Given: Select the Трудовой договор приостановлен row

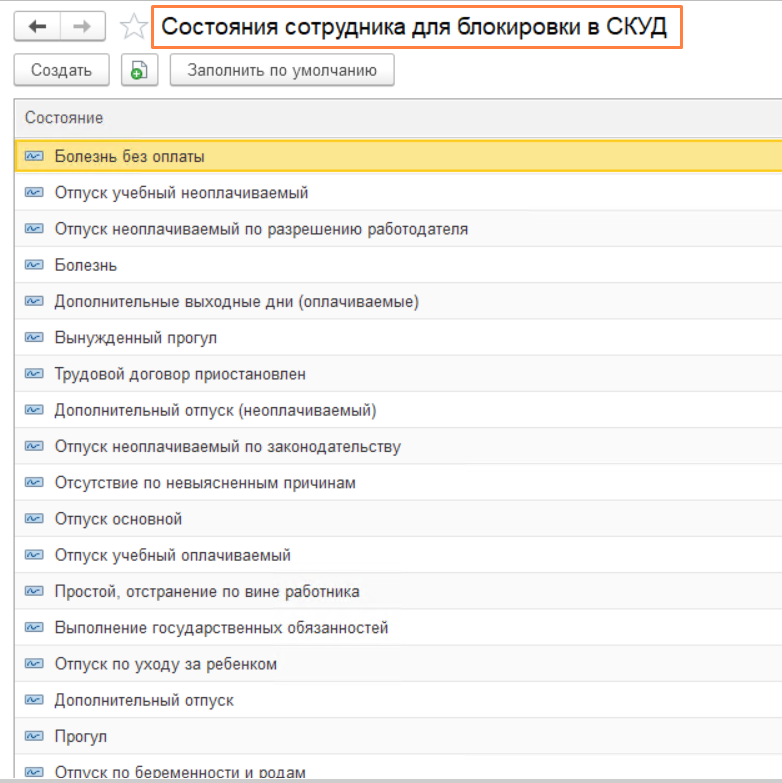Looking at the screenshot, I should pos(180,374).
